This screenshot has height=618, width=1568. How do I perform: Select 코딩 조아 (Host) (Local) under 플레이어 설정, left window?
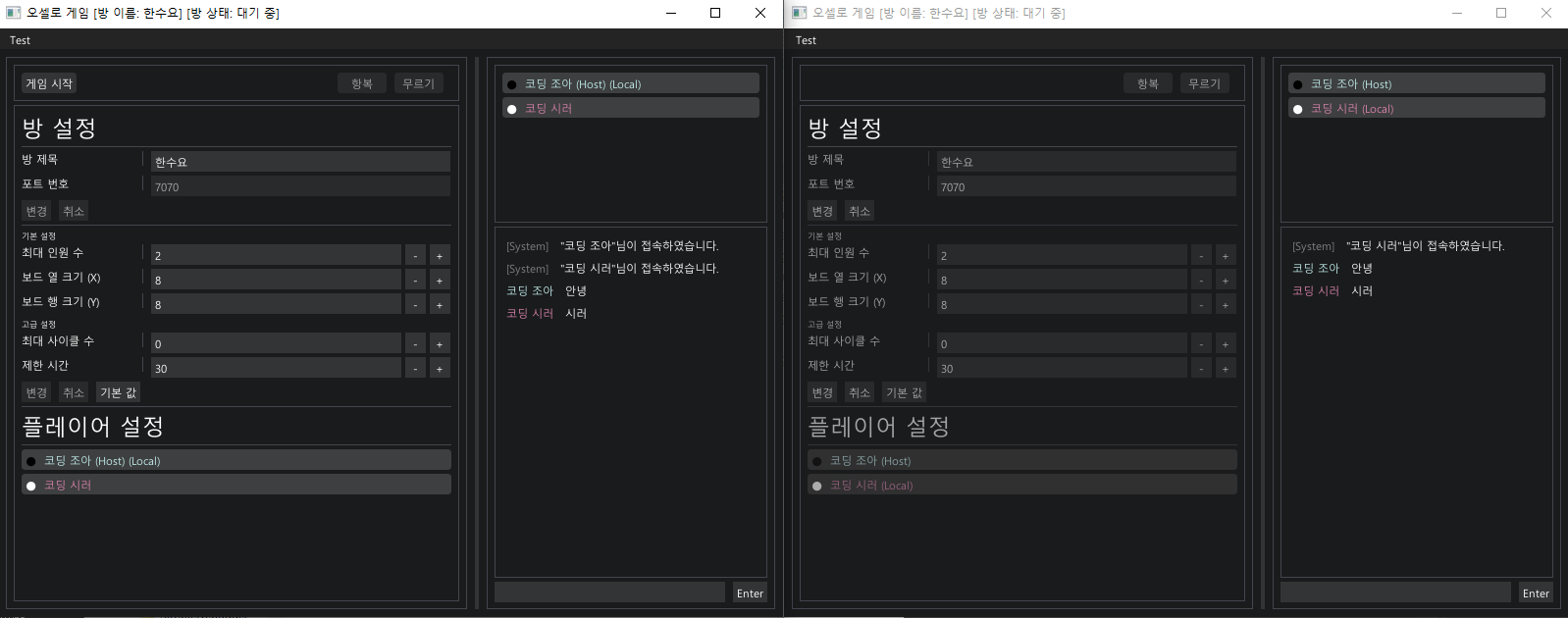[236, 460]
